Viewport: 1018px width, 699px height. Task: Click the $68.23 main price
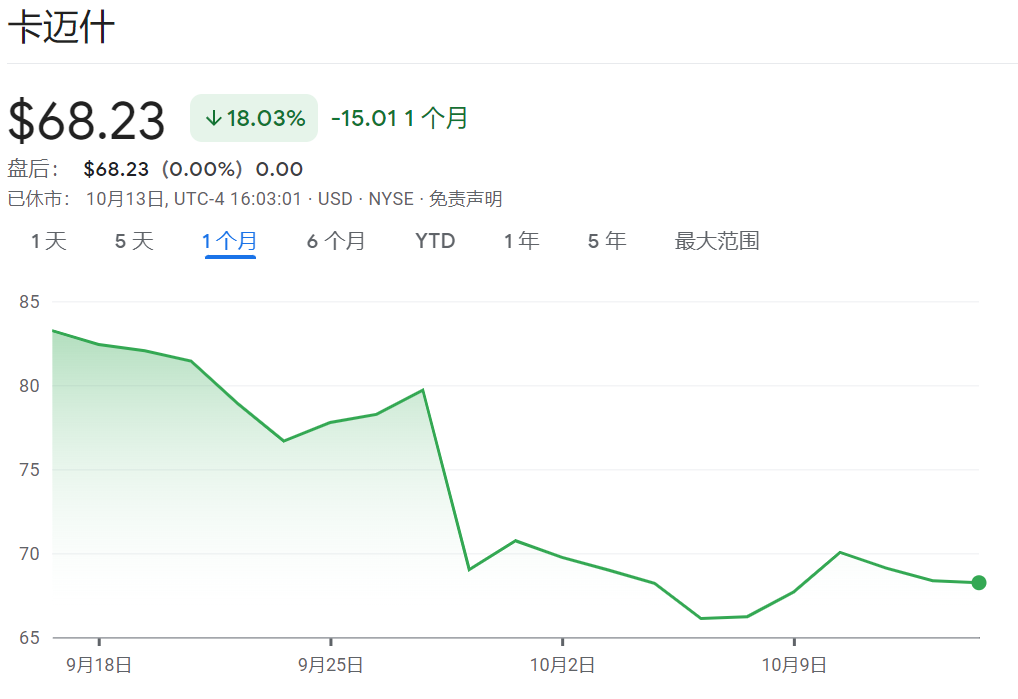tap(86, 120)
